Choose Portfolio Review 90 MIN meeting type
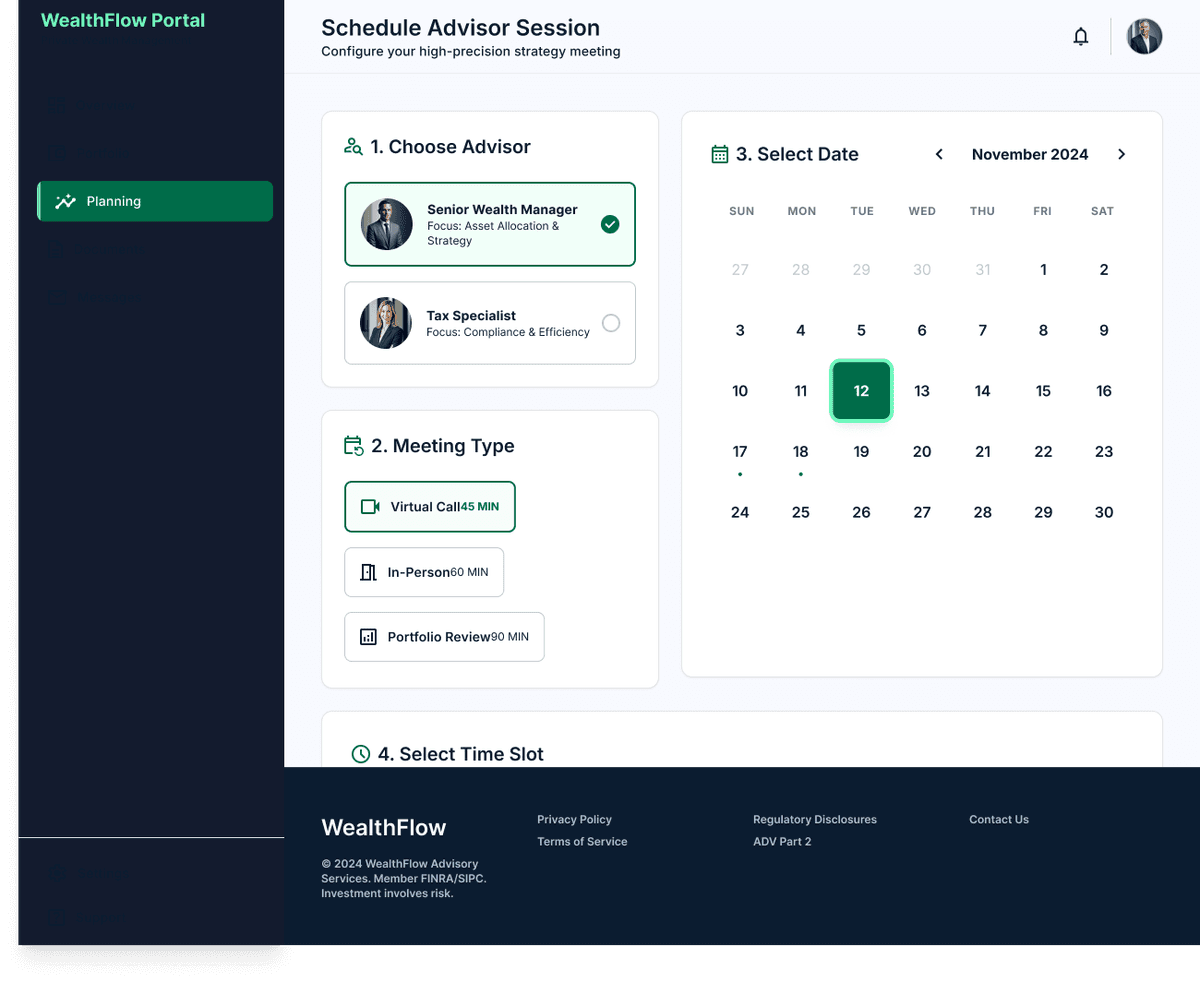The width and height of the screenshot is (1200, 982). (444, 637)
